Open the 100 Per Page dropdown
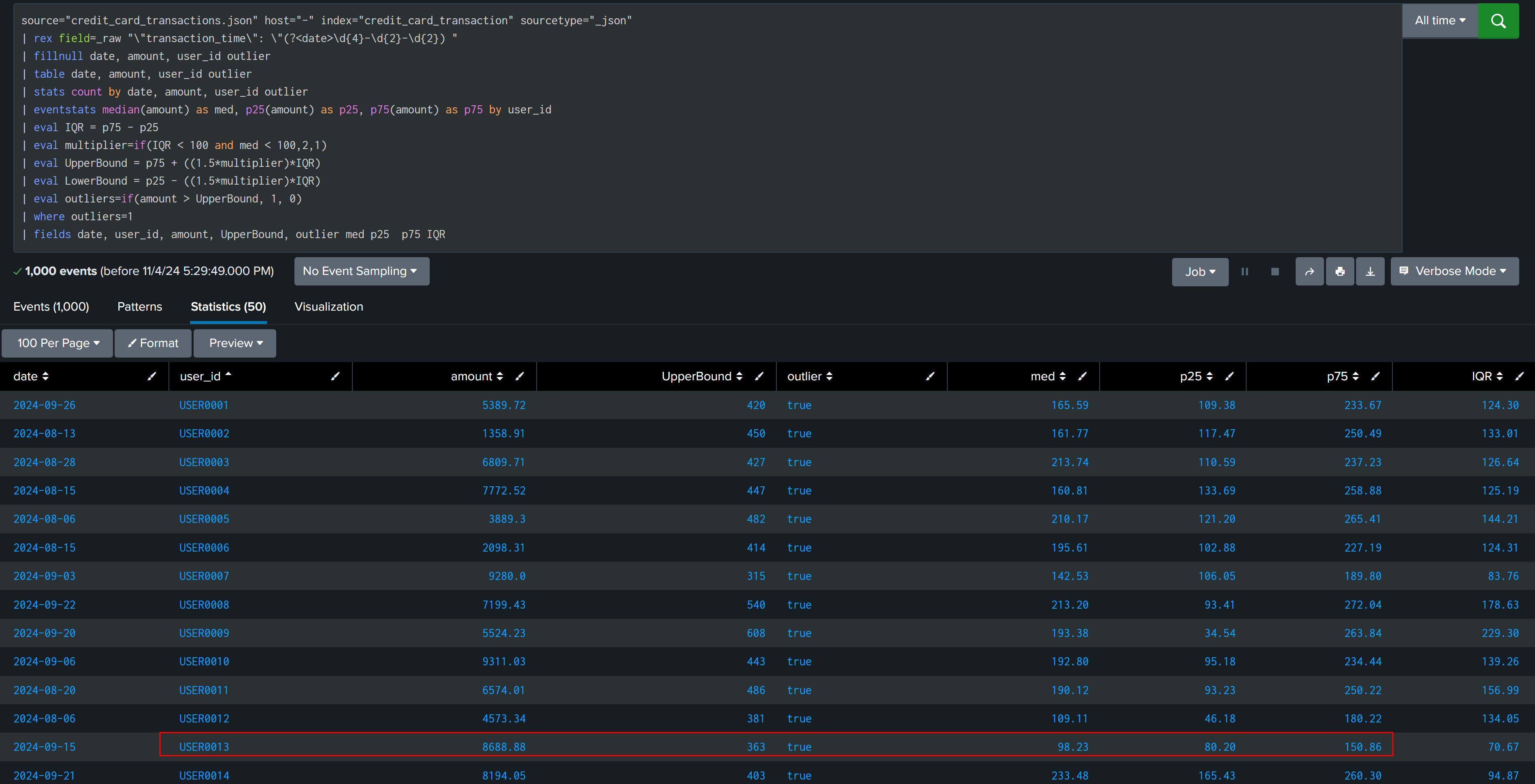This screenshot has height=784, width=1535. click(58, 343)
